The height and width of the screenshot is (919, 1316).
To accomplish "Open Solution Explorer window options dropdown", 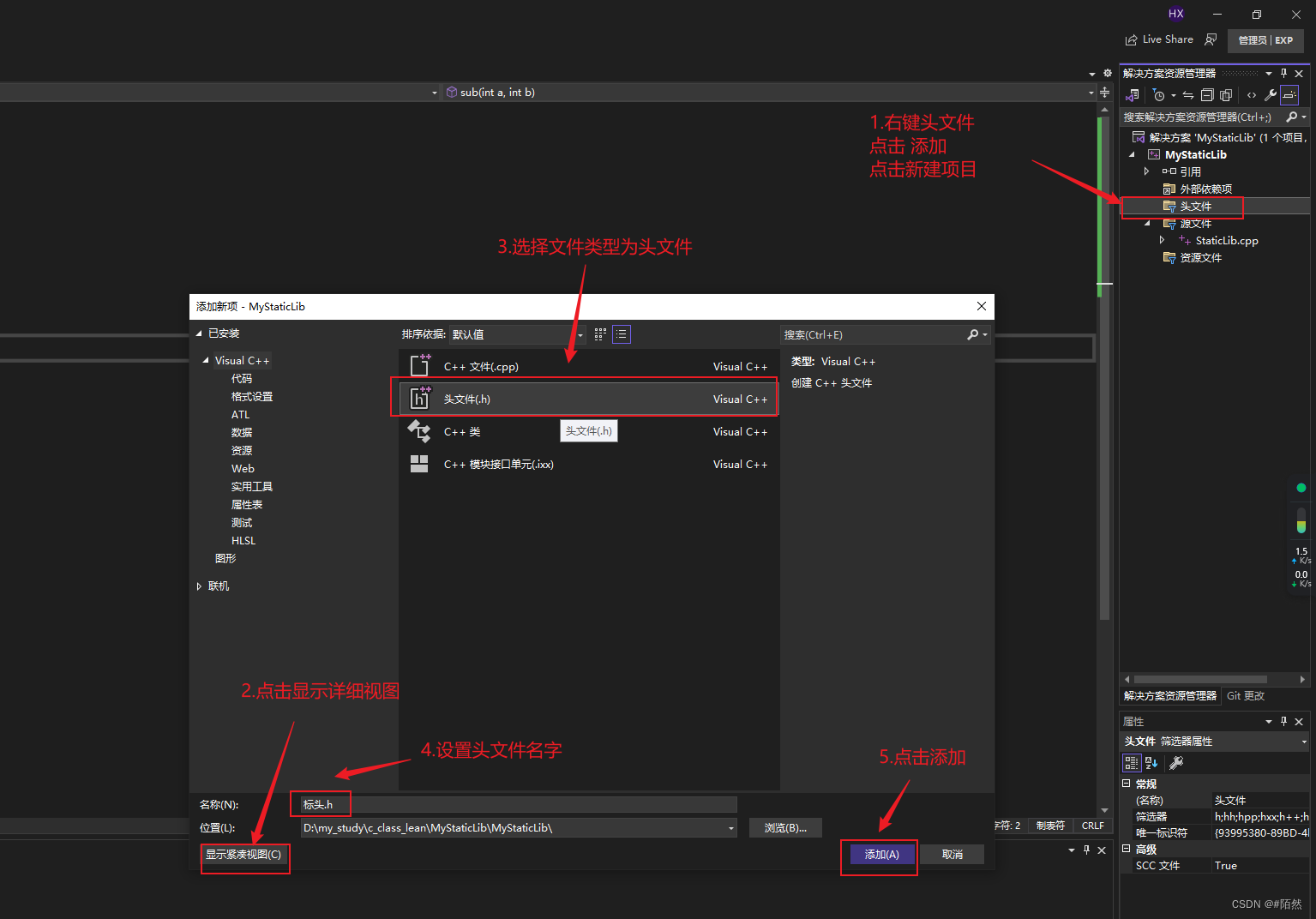I will pos(1269,74).
